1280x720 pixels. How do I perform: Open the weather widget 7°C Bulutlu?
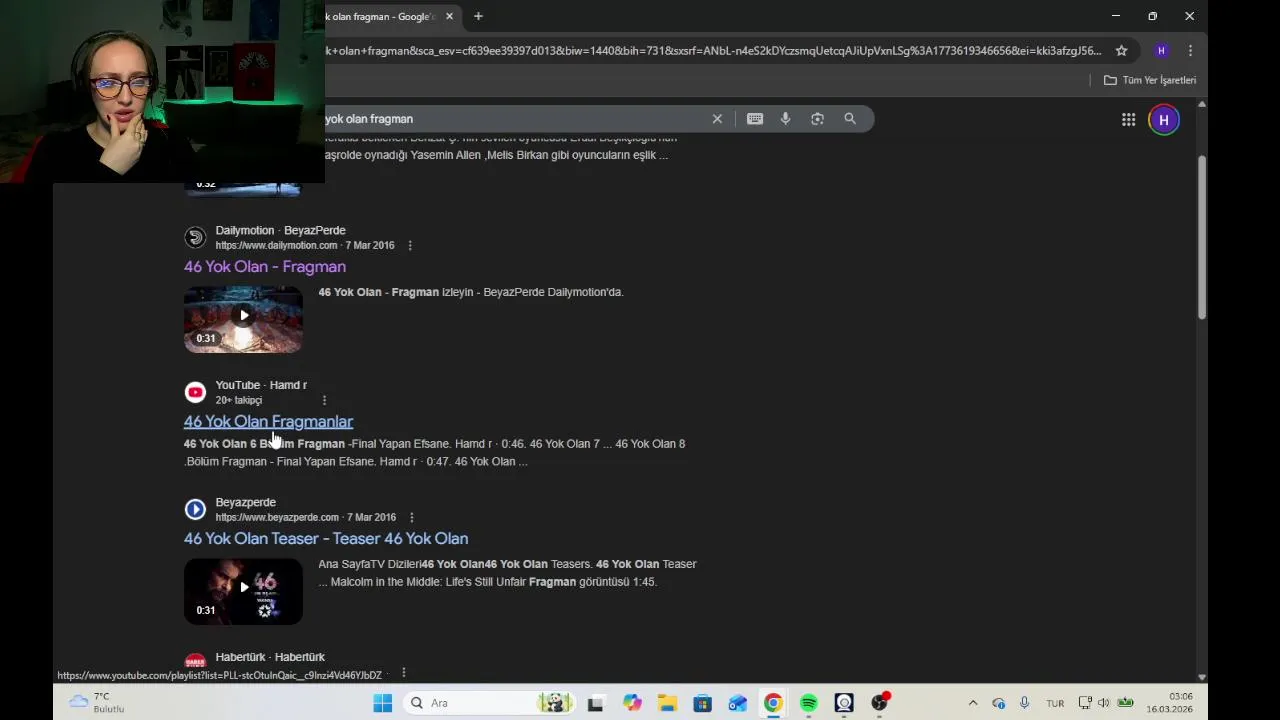pos(97,703)
